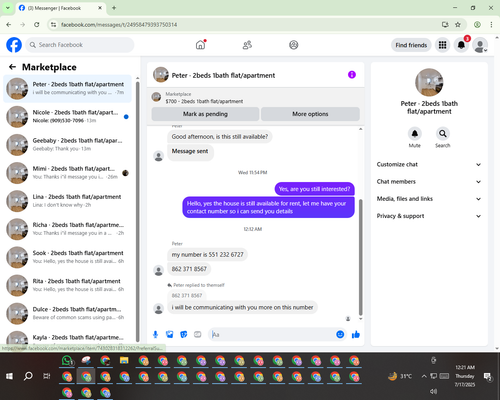Click More options button
This screenshot has height=400, width=500.
tap(310, 114)
